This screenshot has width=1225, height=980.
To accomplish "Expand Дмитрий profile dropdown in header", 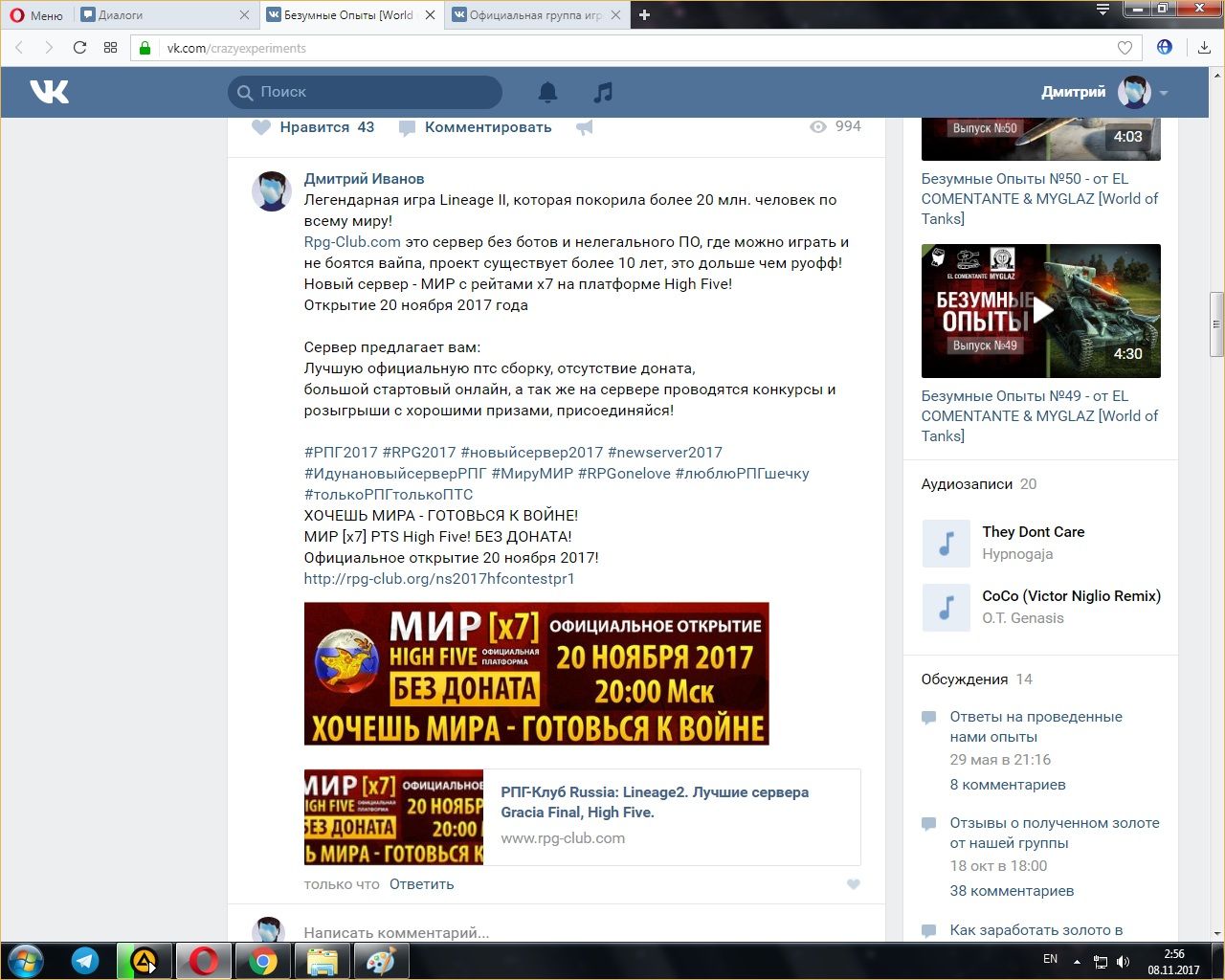I will point(1164,93).
